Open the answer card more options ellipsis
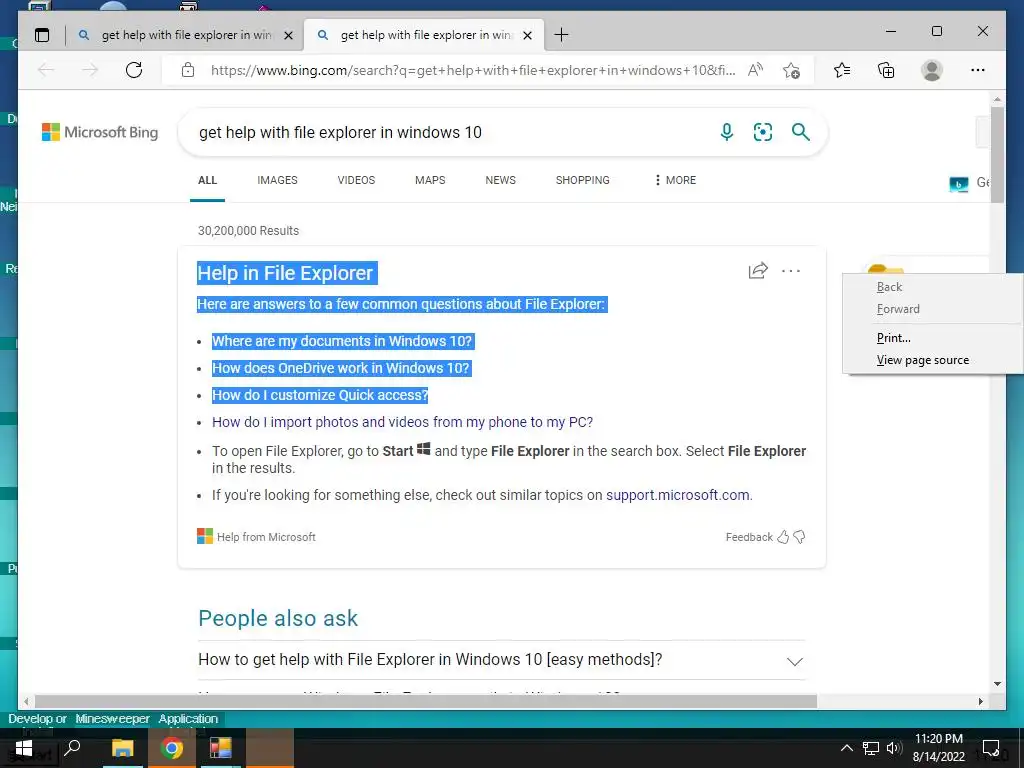Screen dimensions: 1024x768 [791, 270]
